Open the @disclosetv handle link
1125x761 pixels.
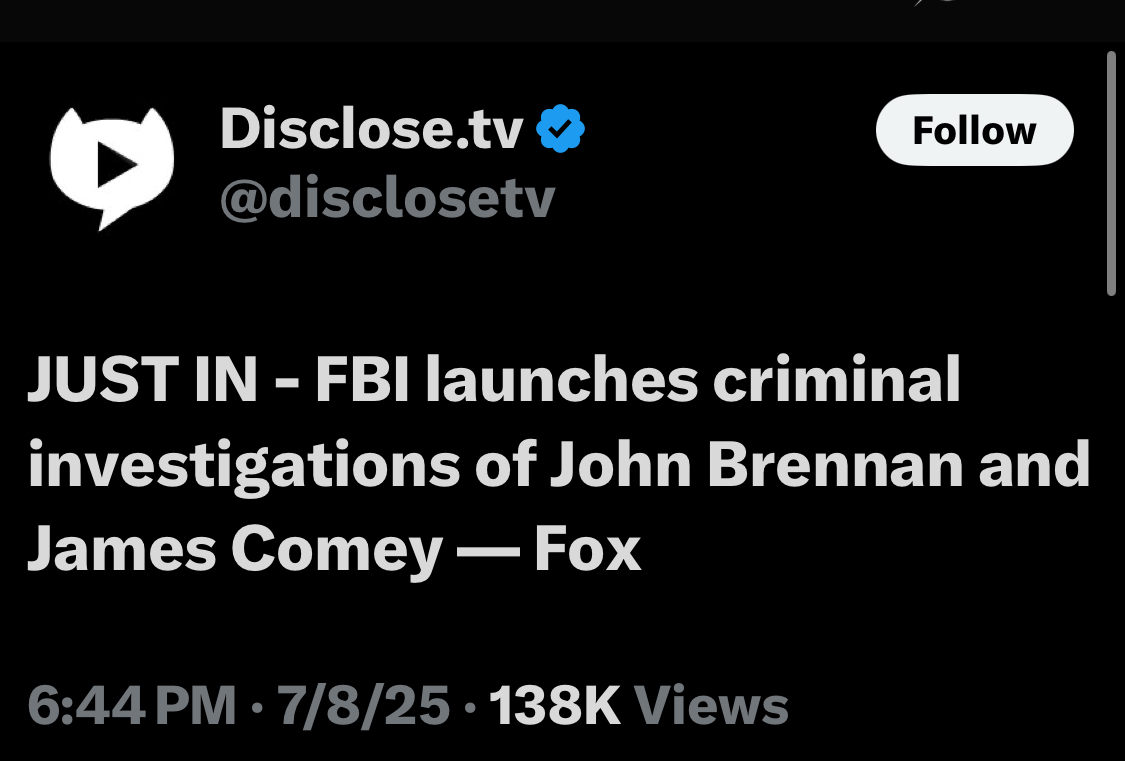387,198
